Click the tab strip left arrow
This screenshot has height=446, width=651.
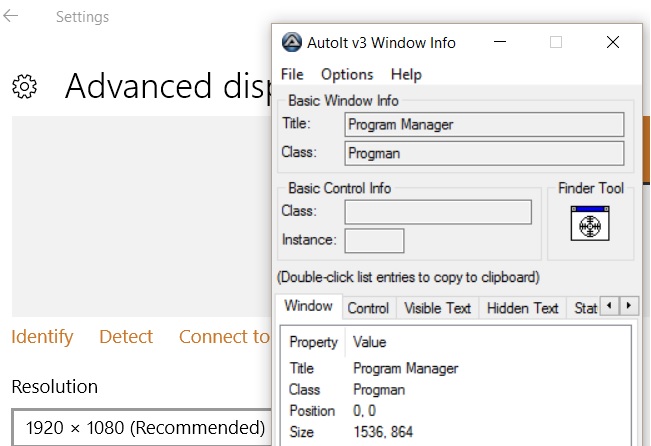point(609,306)
